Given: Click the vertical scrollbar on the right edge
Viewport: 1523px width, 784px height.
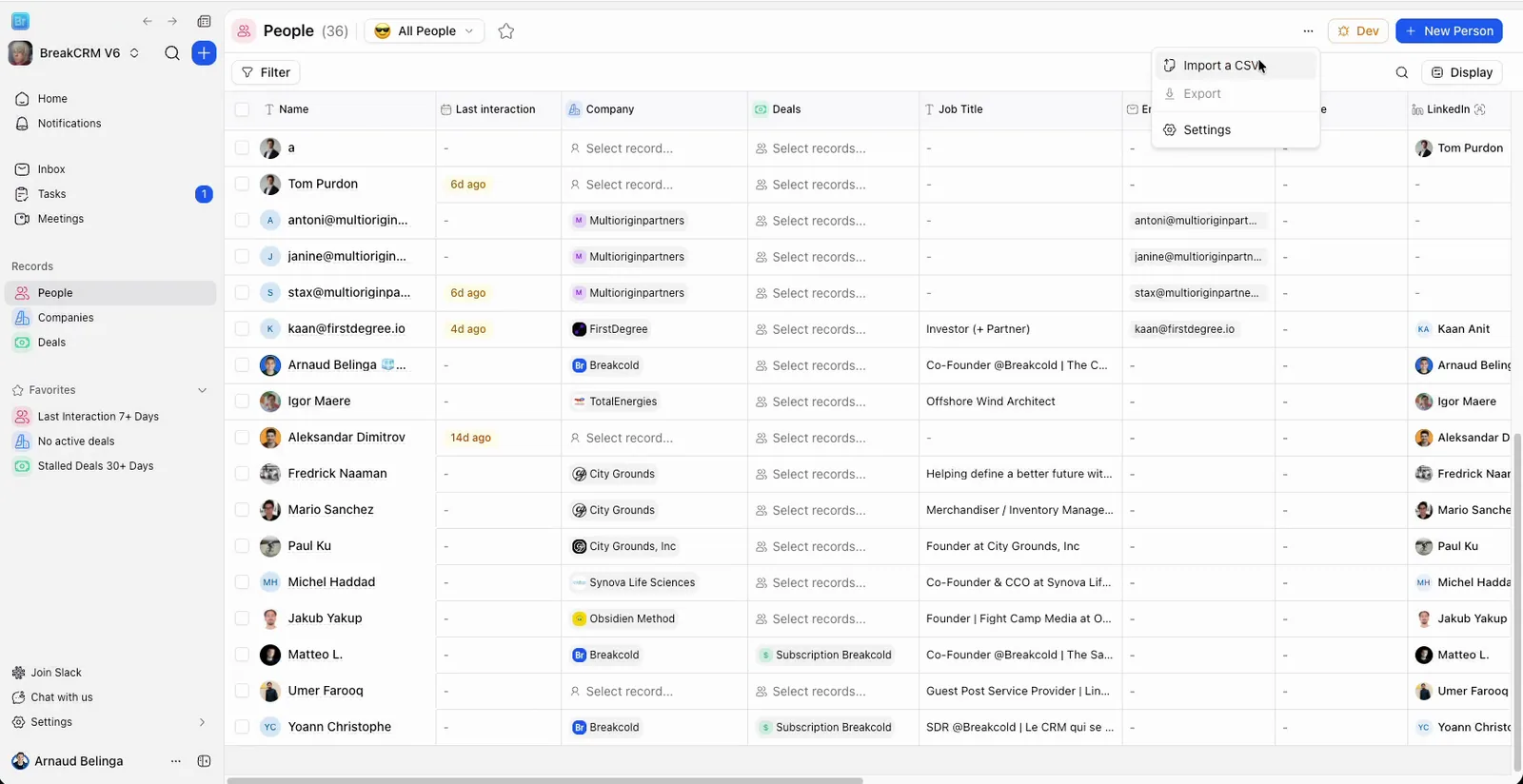Looking at the screenshot, I should (1517, 601).
